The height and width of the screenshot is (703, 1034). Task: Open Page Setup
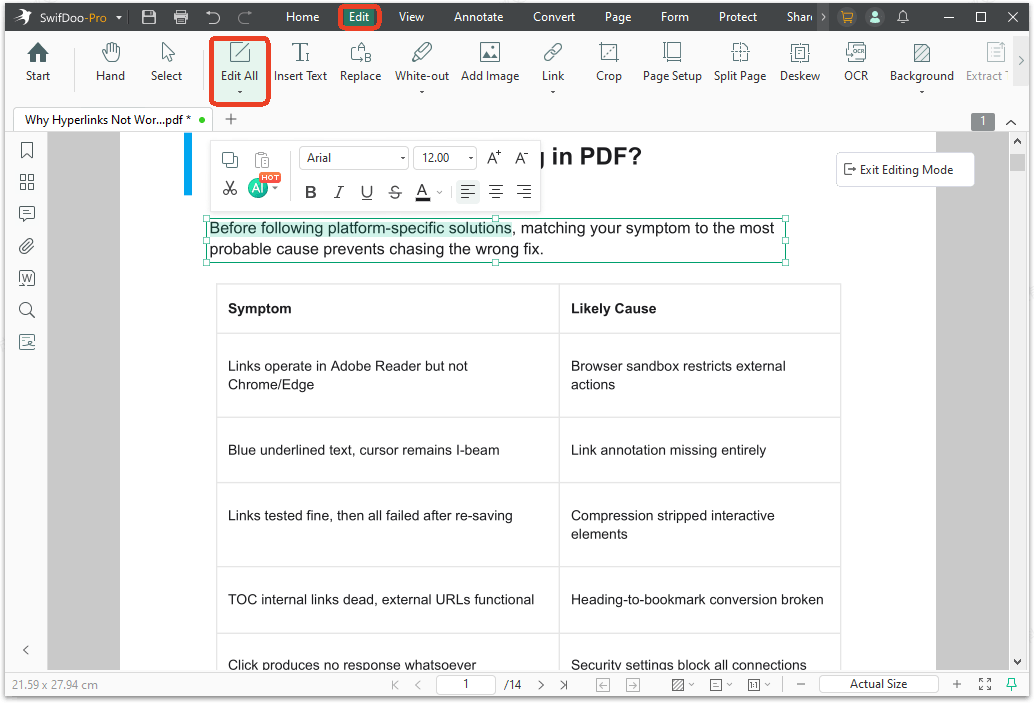point(672,62)
